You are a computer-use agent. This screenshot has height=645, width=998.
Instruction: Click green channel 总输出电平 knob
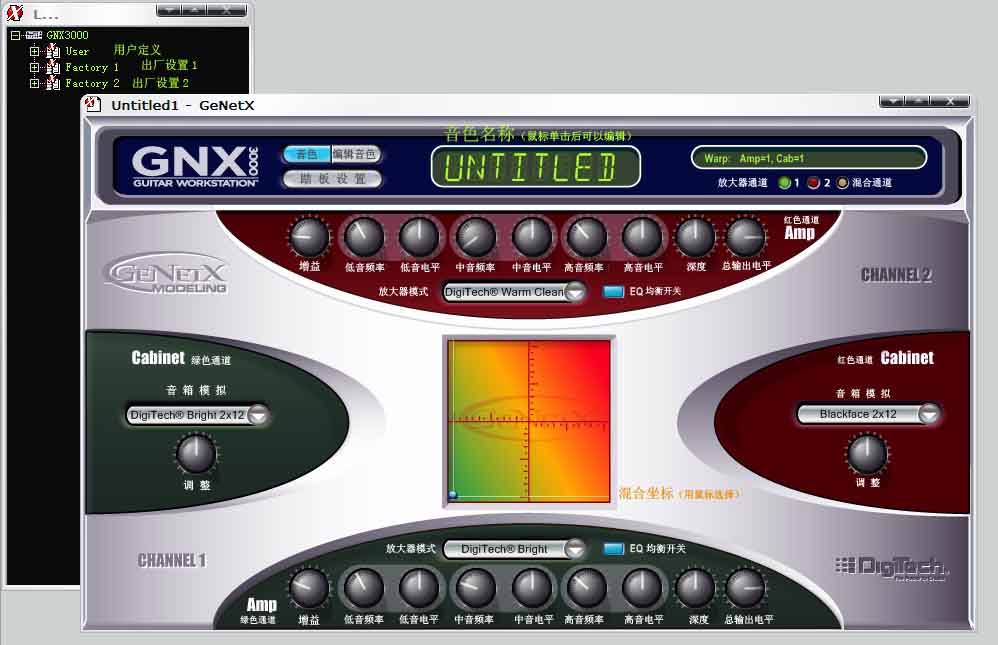pyautogui.click(x=745, y=589)
